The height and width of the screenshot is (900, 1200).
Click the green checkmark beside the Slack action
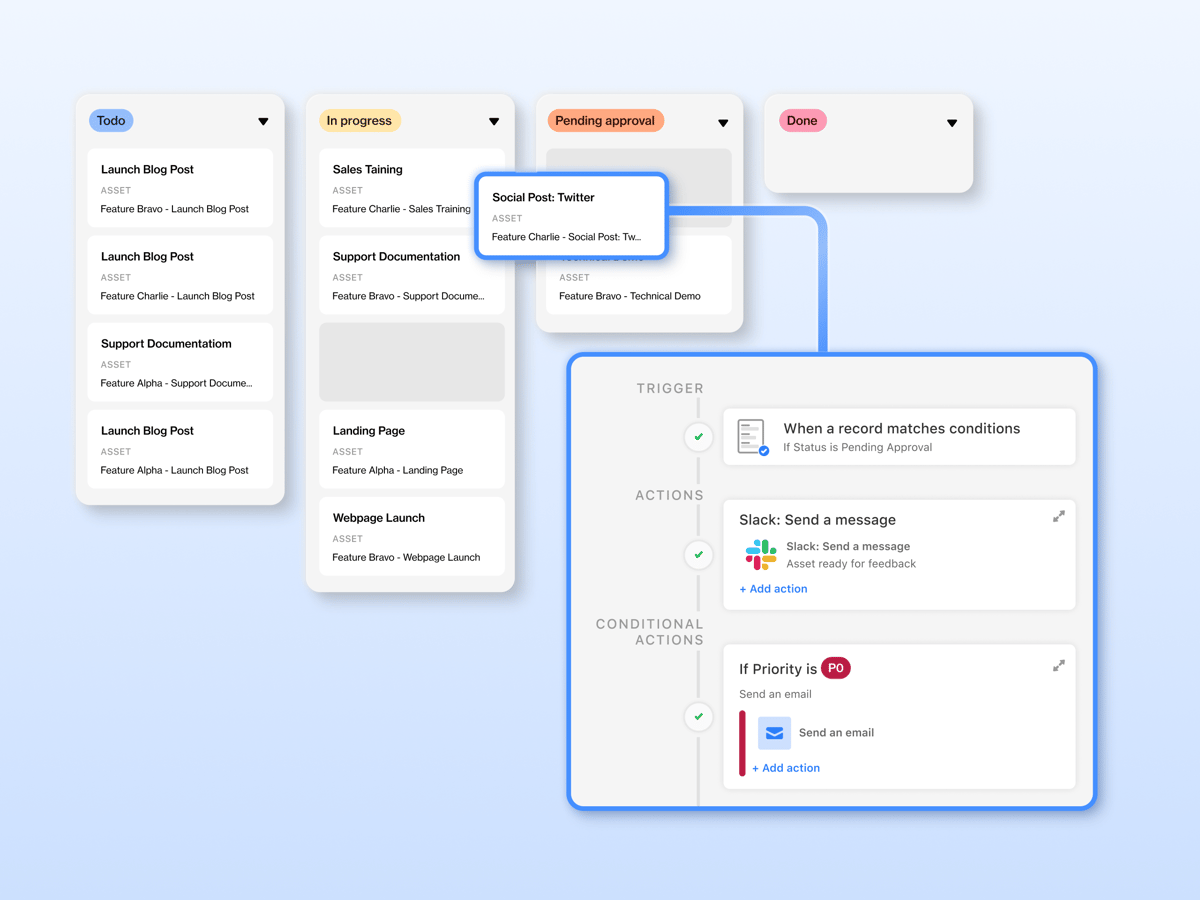pos(698,555)
